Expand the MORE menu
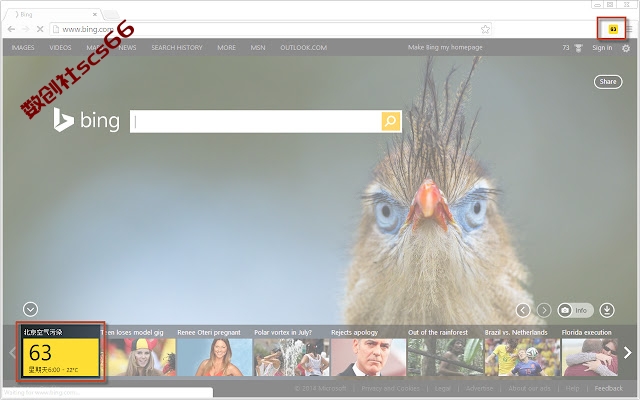Viewport: 640px width, 400px height. (x=227, y=48)
